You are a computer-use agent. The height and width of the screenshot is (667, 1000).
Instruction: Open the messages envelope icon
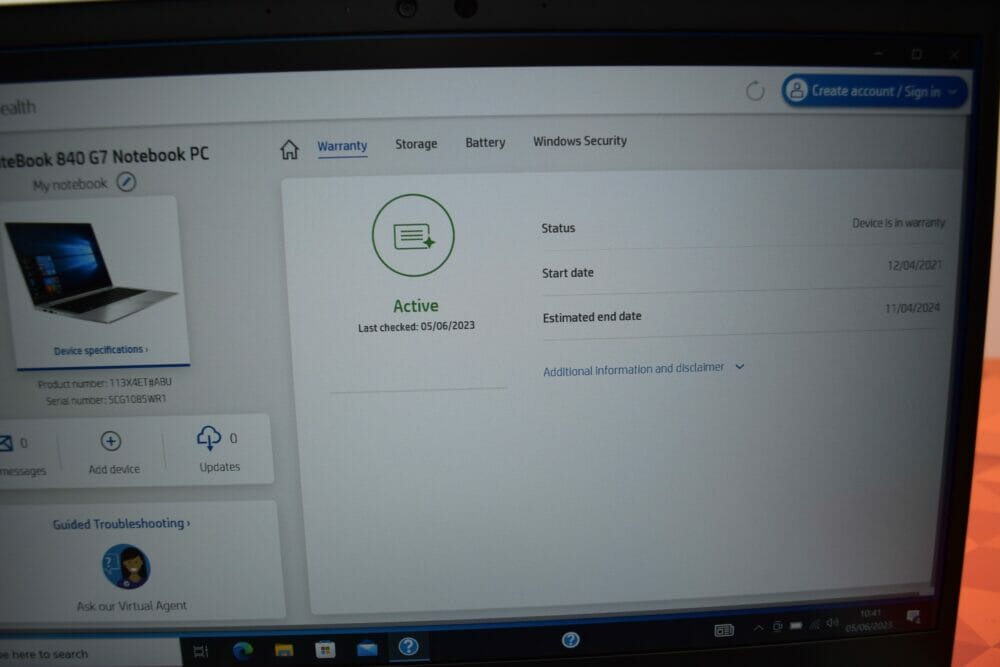(6, 443)
